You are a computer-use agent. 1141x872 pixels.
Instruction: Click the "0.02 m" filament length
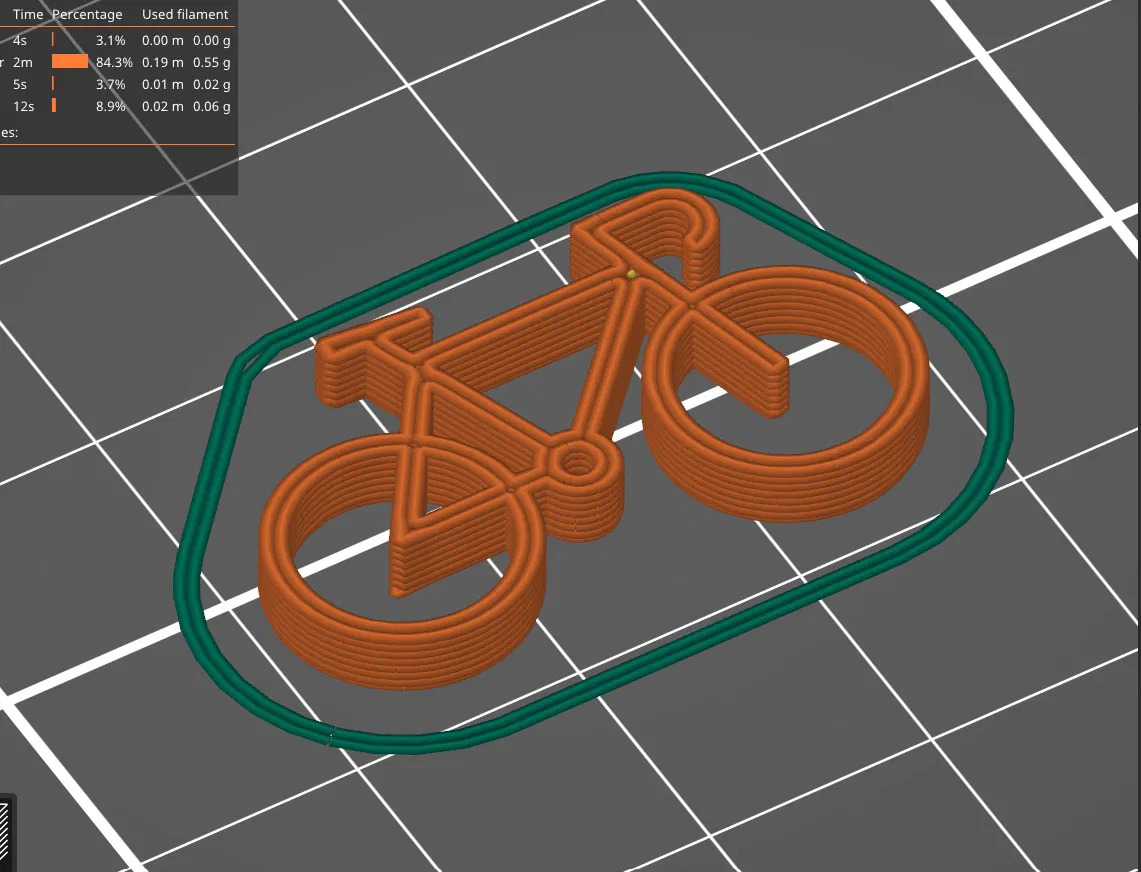(x=163, y=106)
